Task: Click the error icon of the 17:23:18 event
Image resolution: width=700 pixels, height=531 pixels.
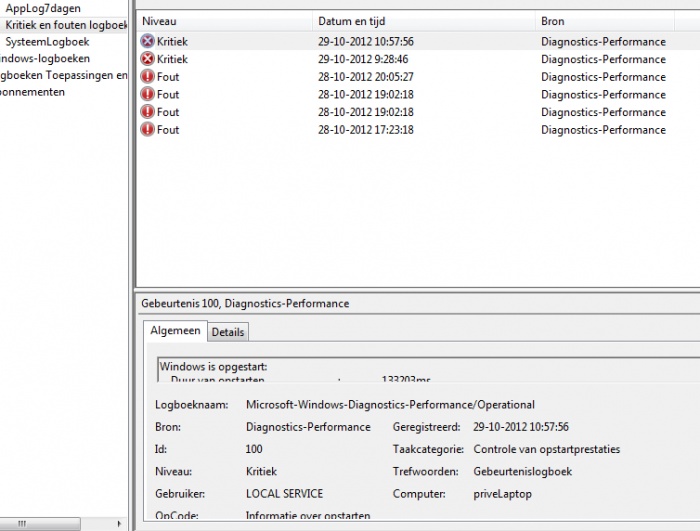Action: (x=148, y=130)
